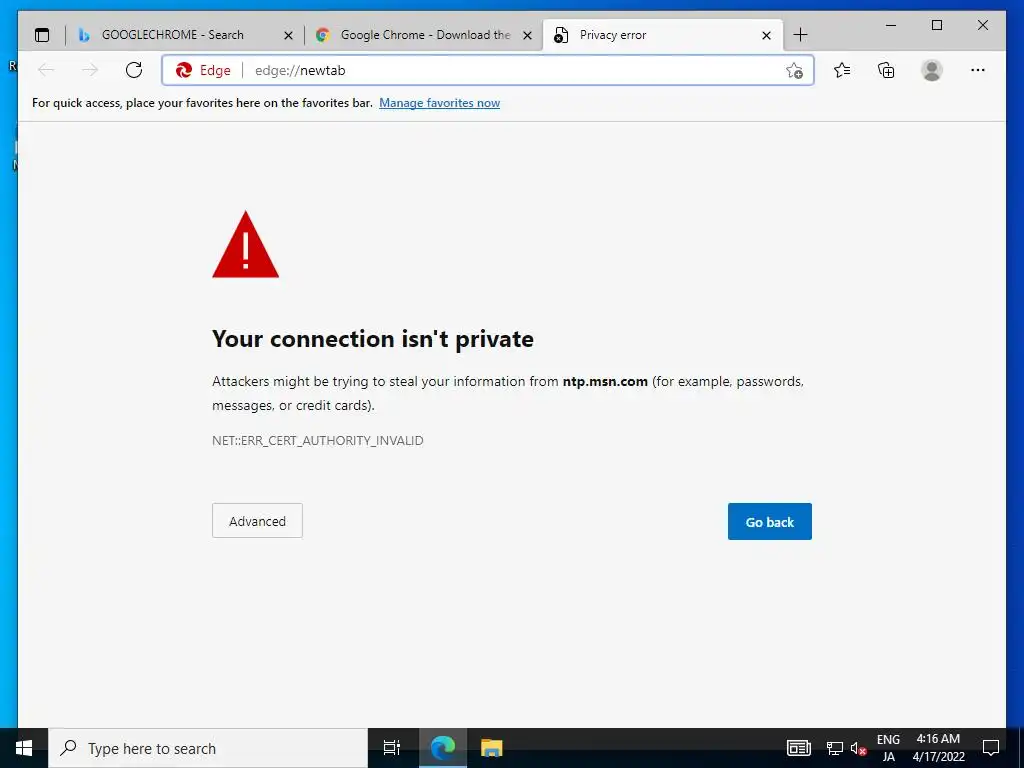Image resolution: width=1024 pixels, height=768 pixels.
Task: Click the Advanced button
Action: [x=257, y=520]
